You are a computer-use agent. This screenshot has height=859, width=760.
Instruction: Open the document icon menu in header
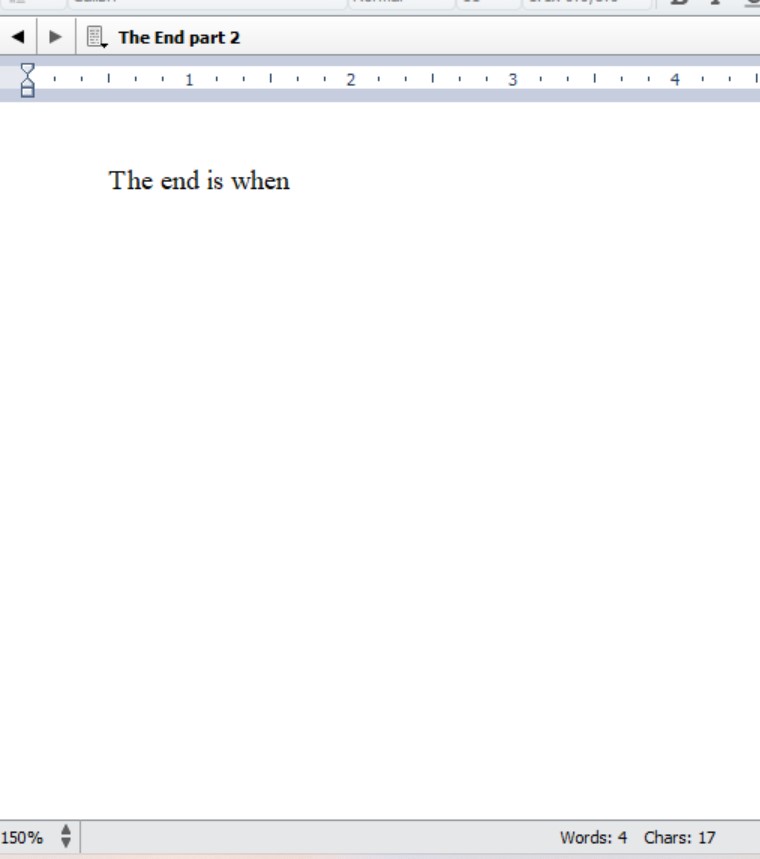point(97,39)
